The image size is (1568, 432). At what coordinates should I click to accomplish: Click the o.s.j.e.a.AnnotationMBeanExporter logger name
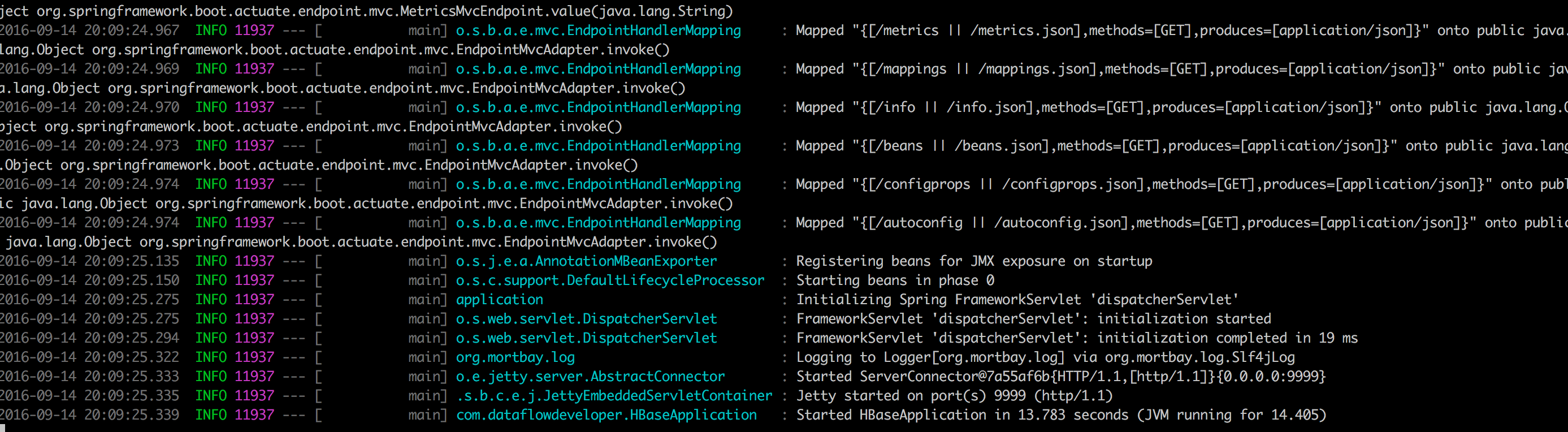(x=586, y=261)
